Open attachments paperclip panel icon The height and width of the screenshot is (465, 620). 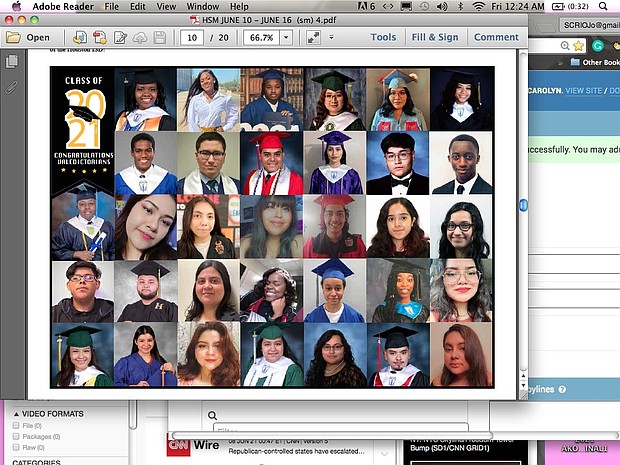point(12,87)
